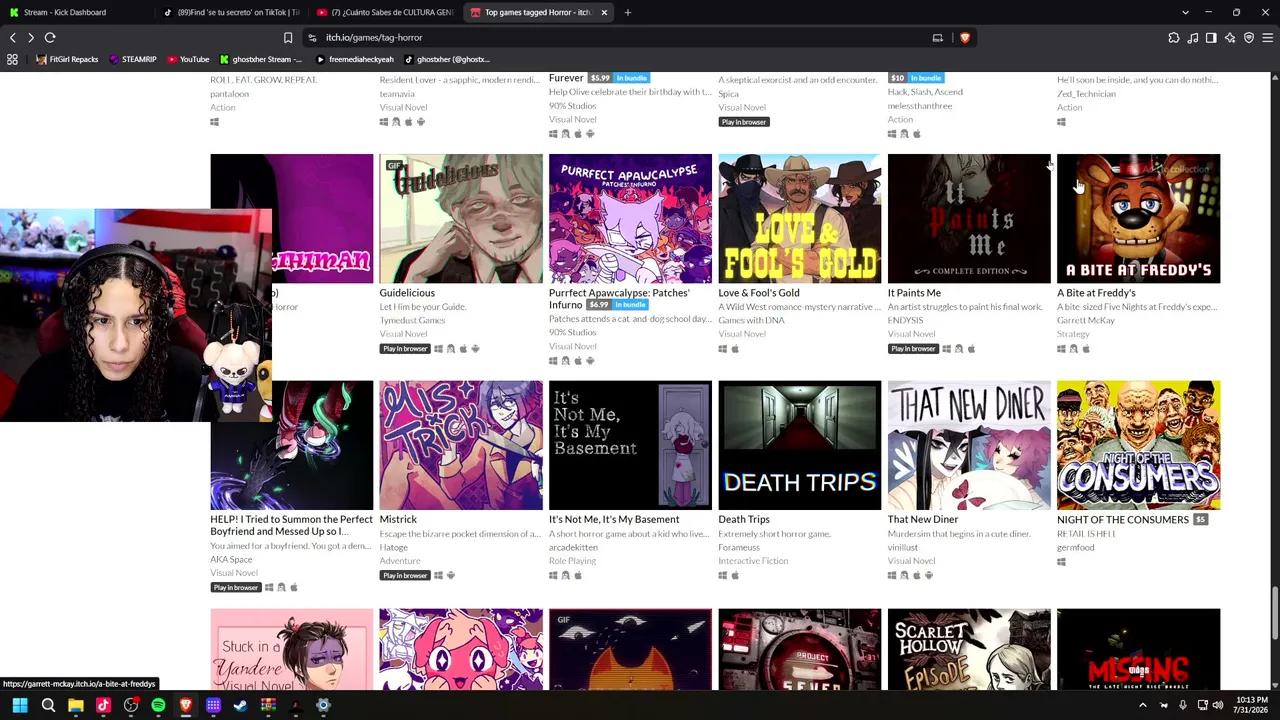
Task: Open the A Bite at Freddy's cover image
Action: [1138, 218]
